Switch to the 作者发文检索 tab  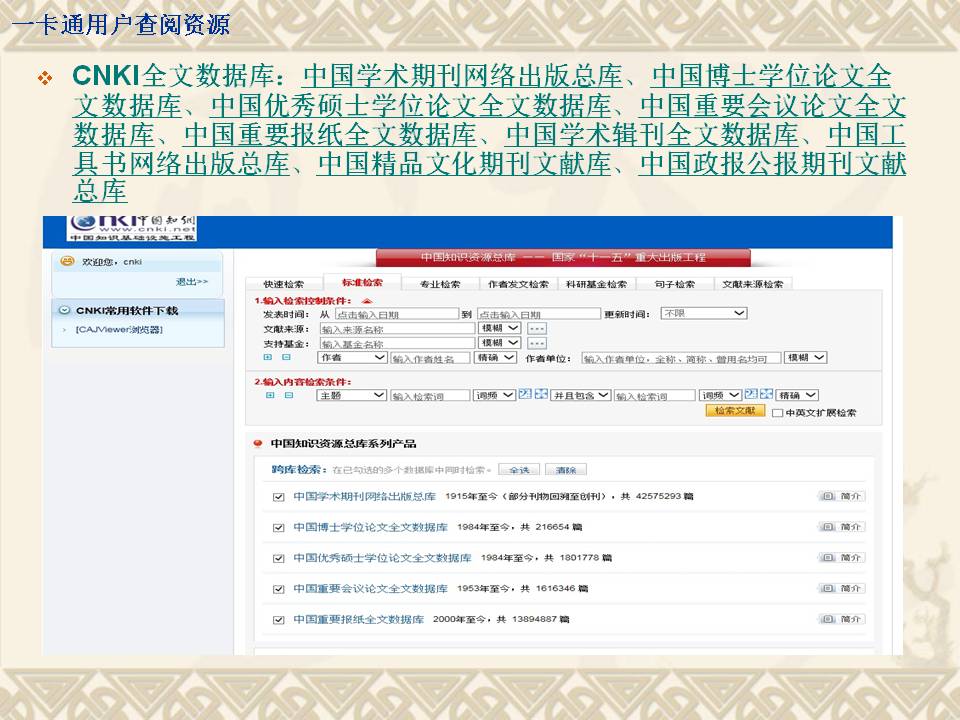[518, 284]
